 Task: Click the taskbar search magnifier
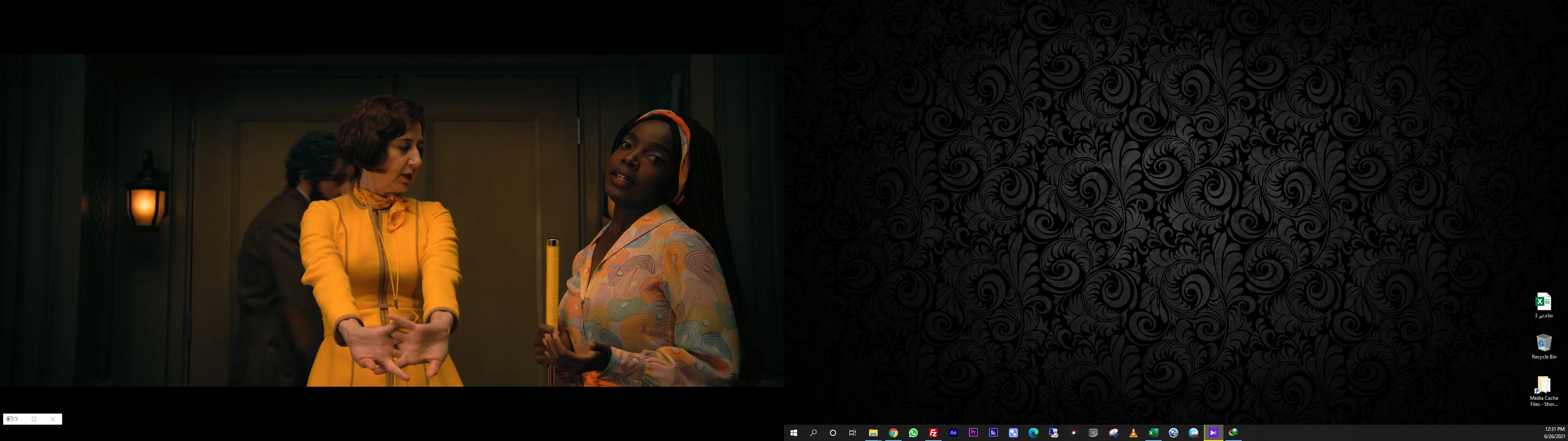[x=813, y=432]
